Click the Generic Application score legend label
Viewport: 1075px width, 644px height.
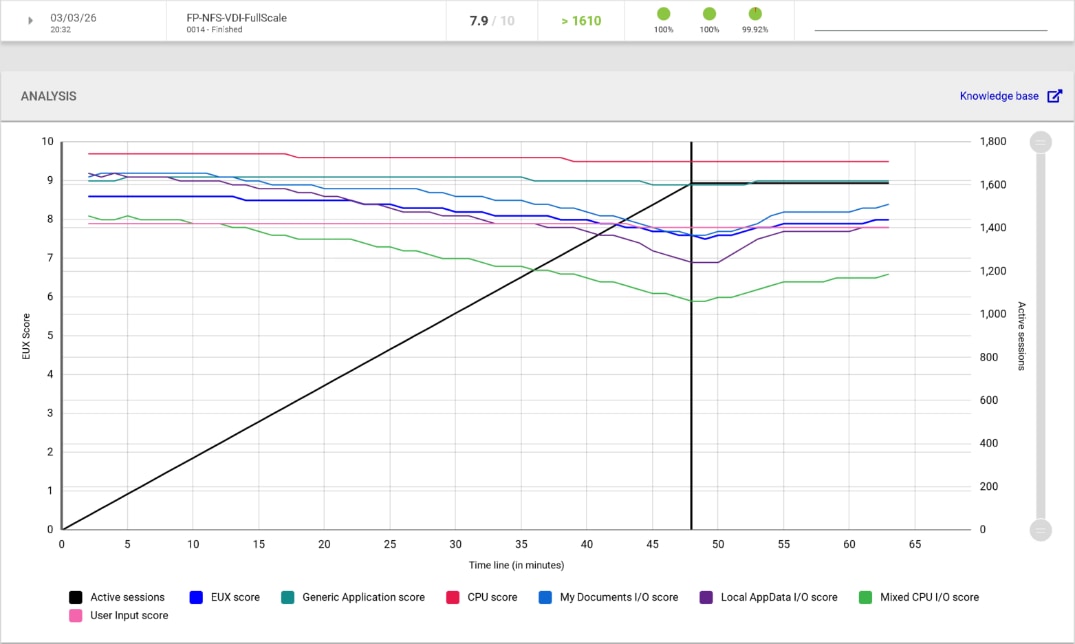coord(363,597)
